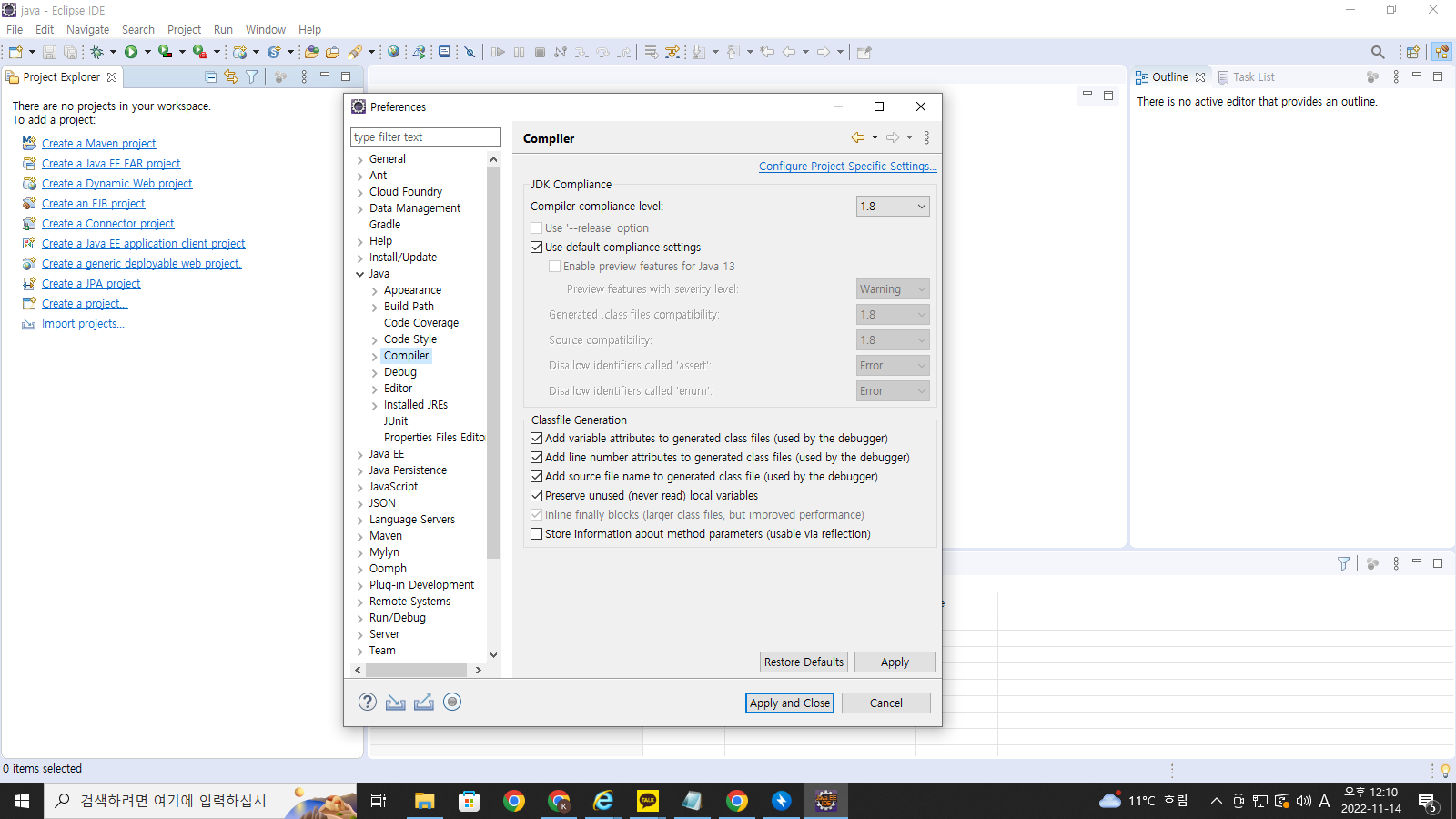Switch to the Task List tab

[x=1246, y=77]
